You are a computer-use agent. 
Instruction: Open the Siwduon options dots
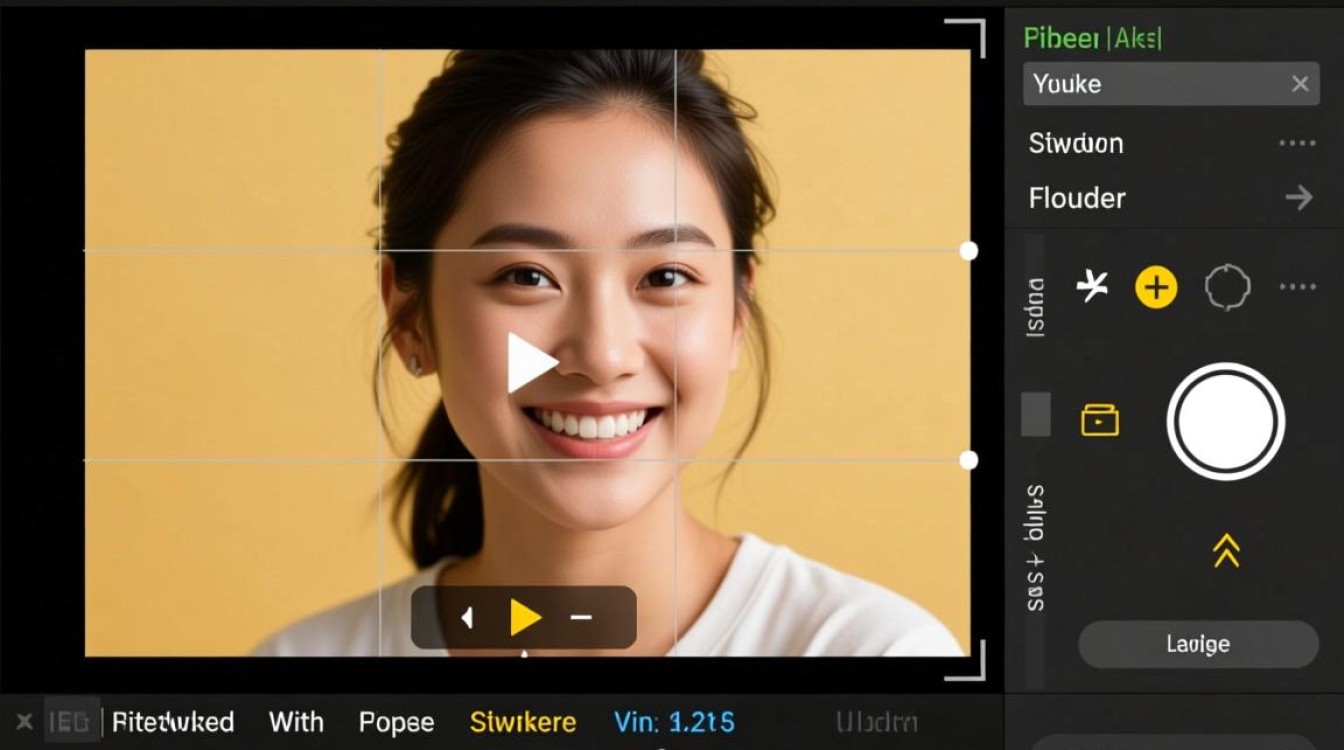(x=1297, y=143)
